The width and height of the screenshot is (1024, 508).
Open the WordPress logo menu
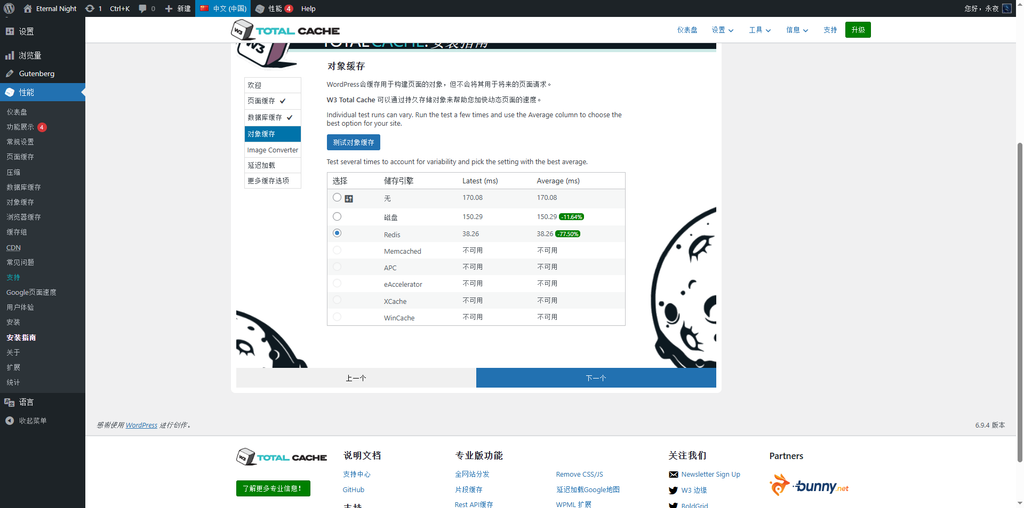pyautogui.click(x=9, y=8)
